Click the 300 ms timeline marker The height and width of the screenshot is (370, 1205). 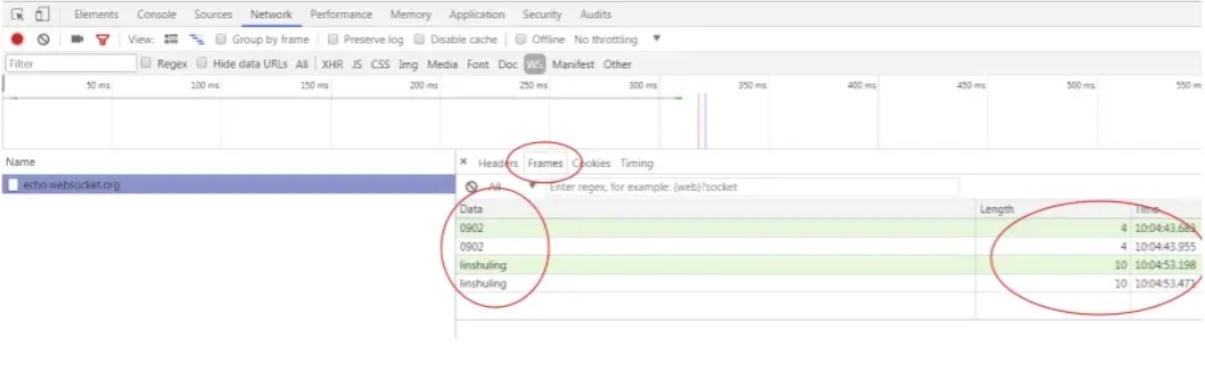point(643,86)
